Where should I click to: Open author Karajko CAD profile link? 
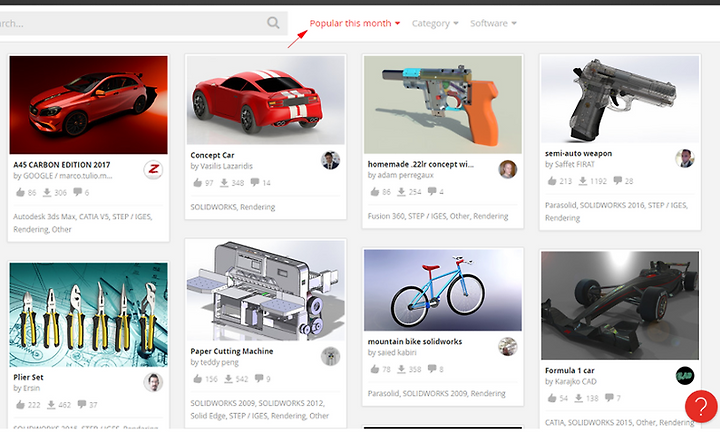tap(575, 382)
